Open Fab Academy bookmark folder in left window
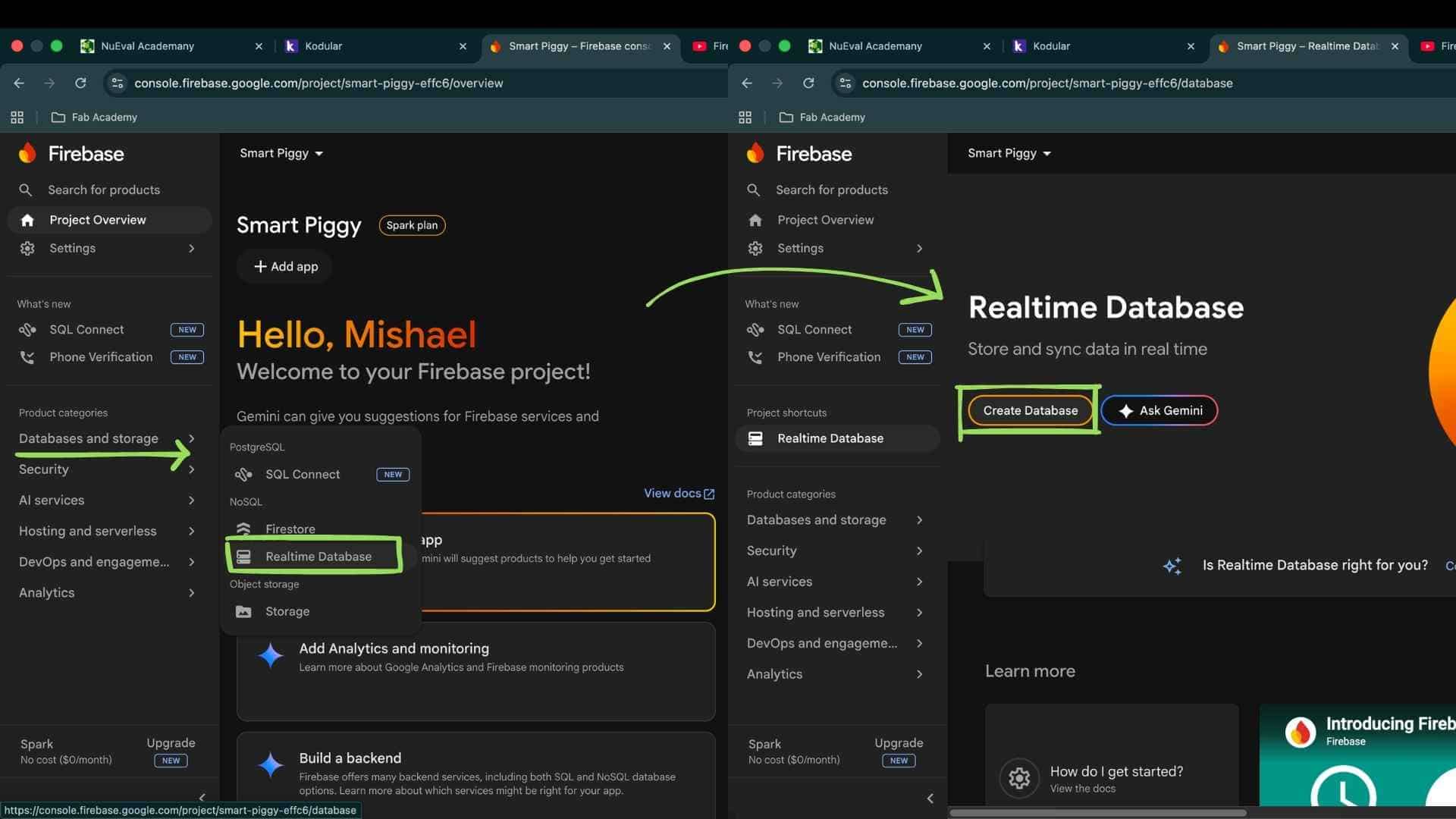 94,118
